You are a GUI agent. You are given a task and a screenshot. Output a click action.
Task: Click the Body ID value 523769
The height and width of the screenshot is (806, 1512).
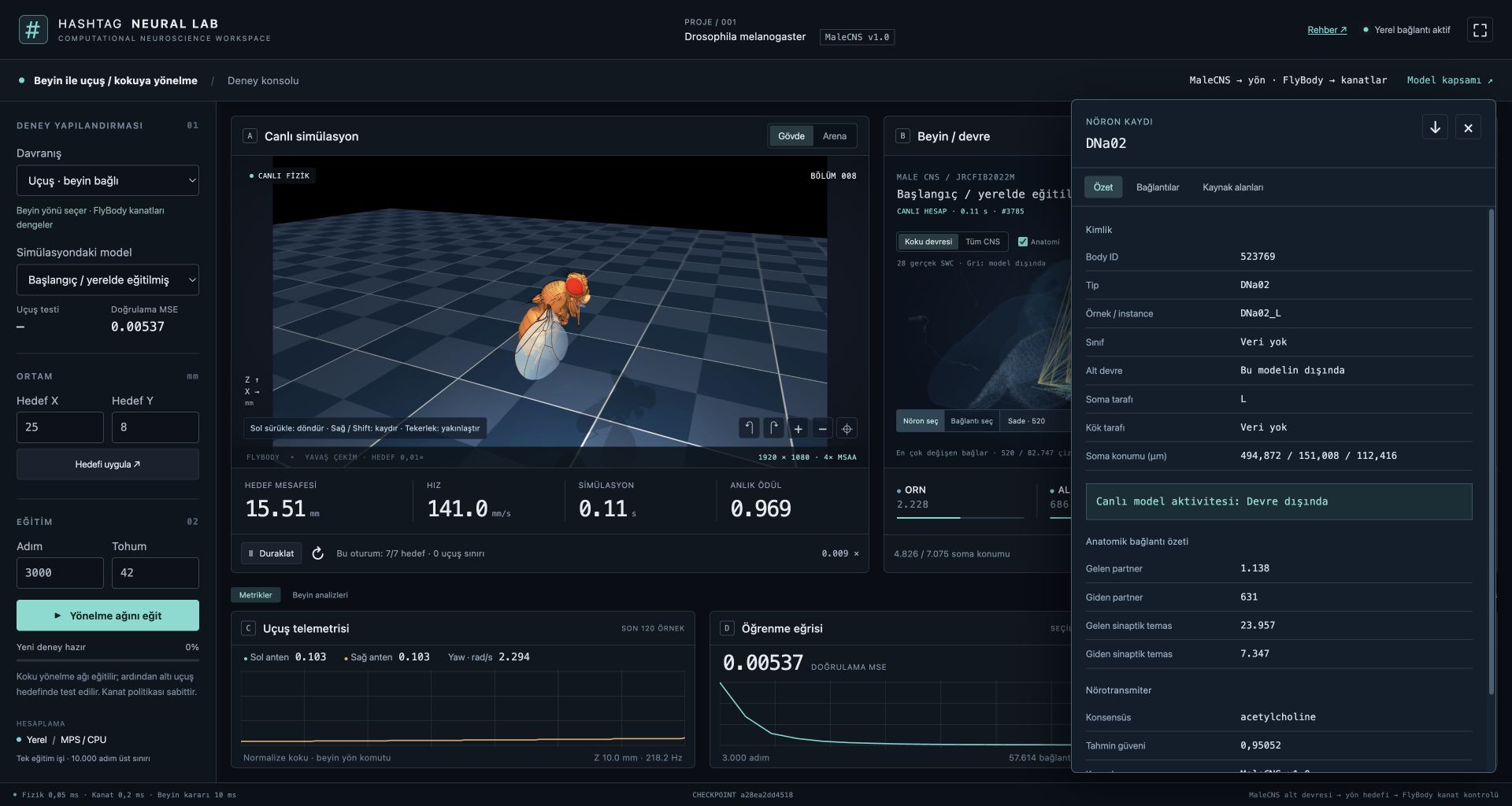(1258, 257)
